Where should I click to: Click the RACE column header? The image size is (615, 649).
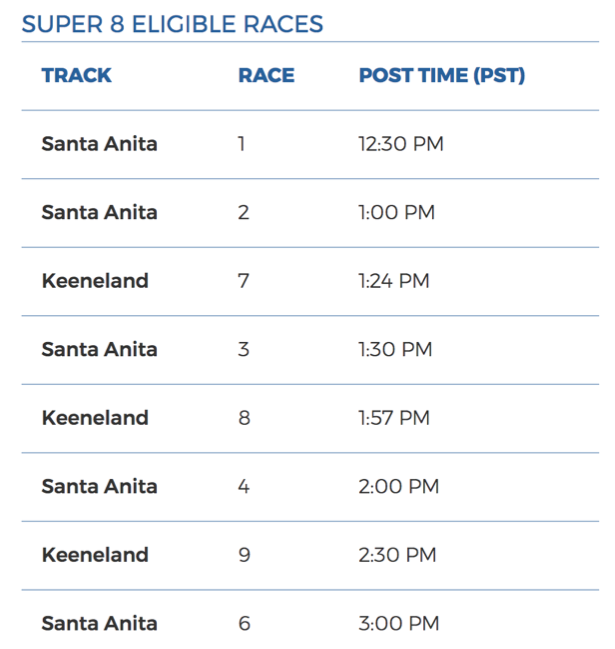click(266, 76)
